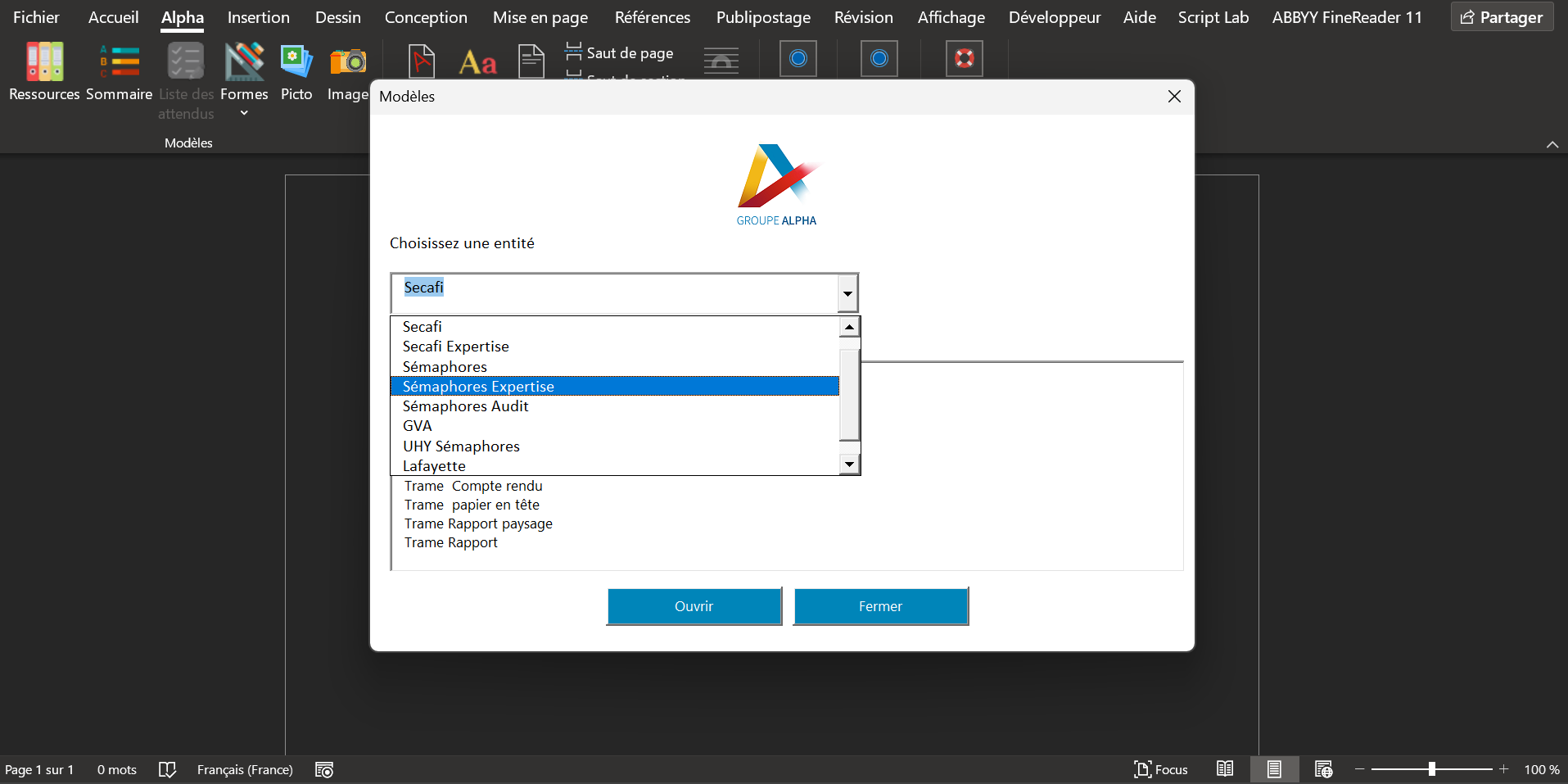This screenshot has width=1568, height=784.
Task: Switch to the Révision tab
Action: point(864,17)
